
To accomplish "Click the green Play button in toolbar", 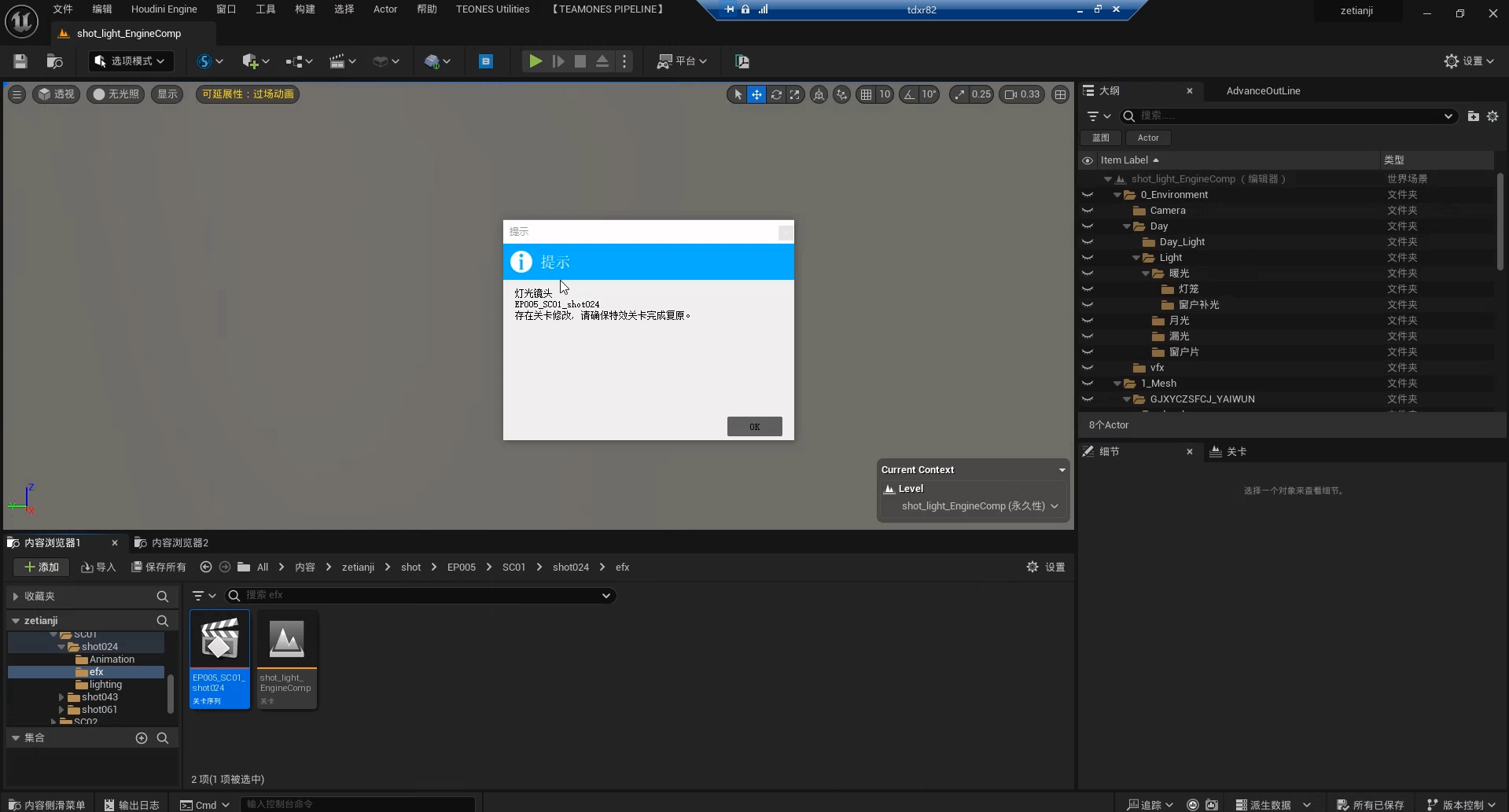I will pos(535,61).
